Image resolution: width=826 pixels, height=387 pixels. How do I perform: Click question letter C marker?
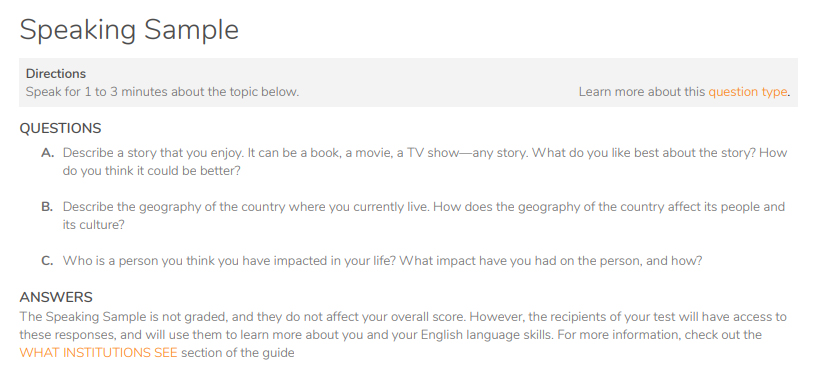tap(47, 261)
